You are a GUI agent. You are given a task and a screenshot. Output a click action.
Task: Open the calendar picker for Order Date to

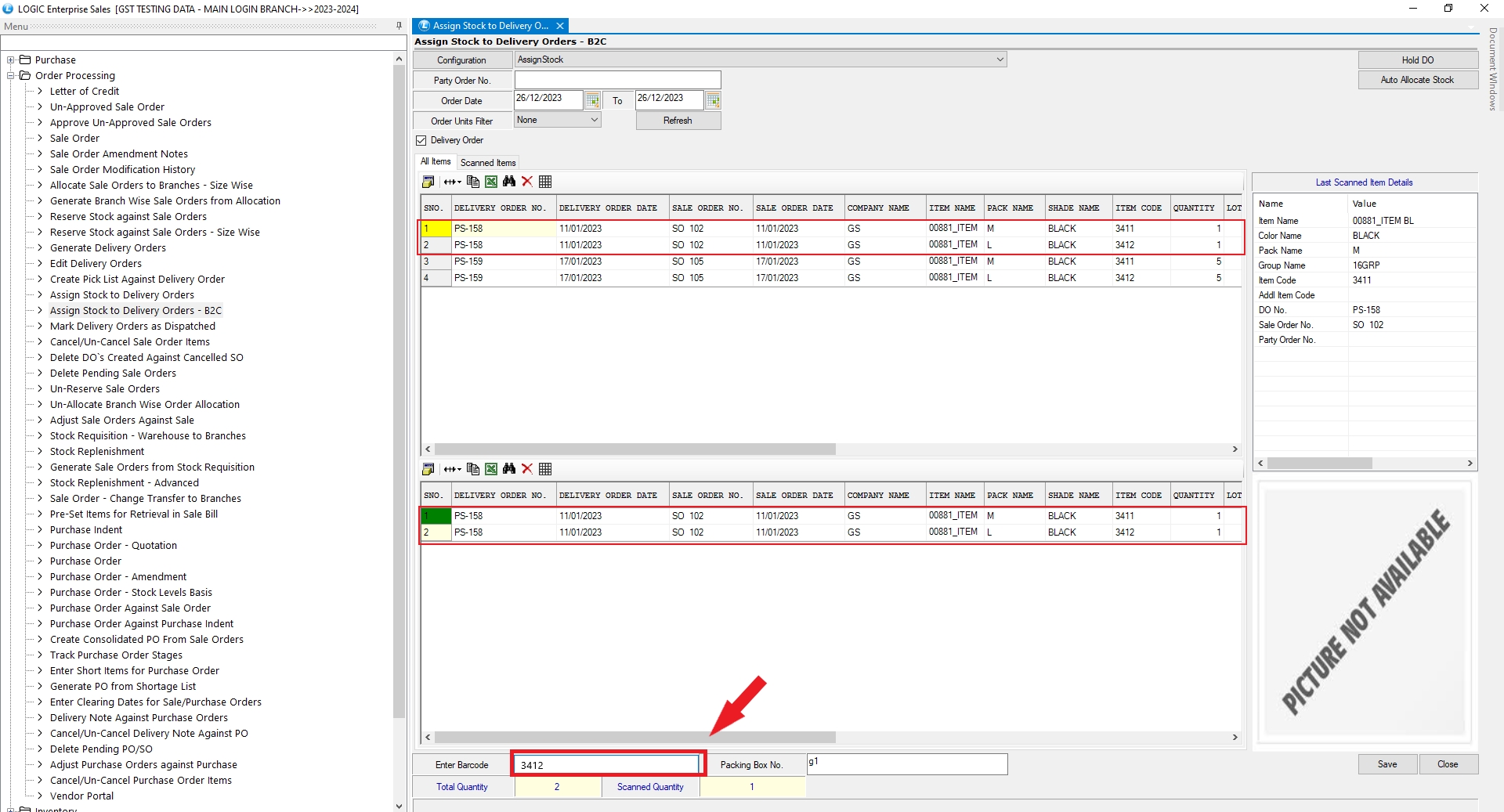pyautogui.click(x=713, y=100)
